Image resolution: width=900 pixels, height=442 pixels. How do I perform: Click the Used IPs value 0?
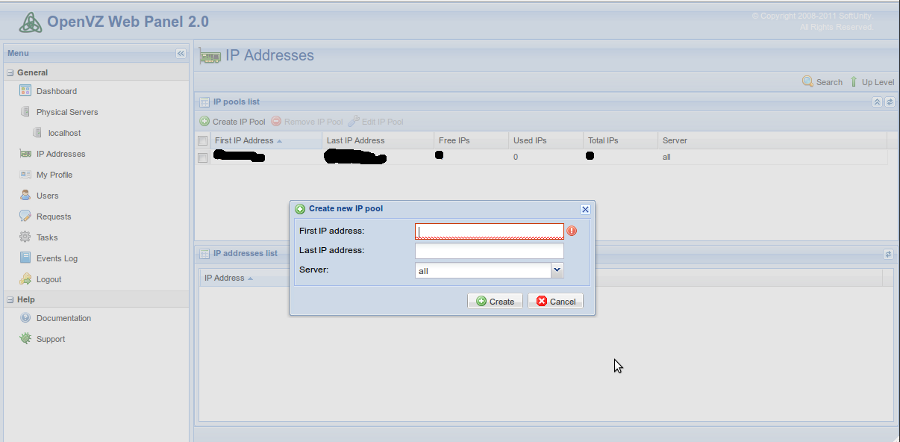click(x=515, y=157)
